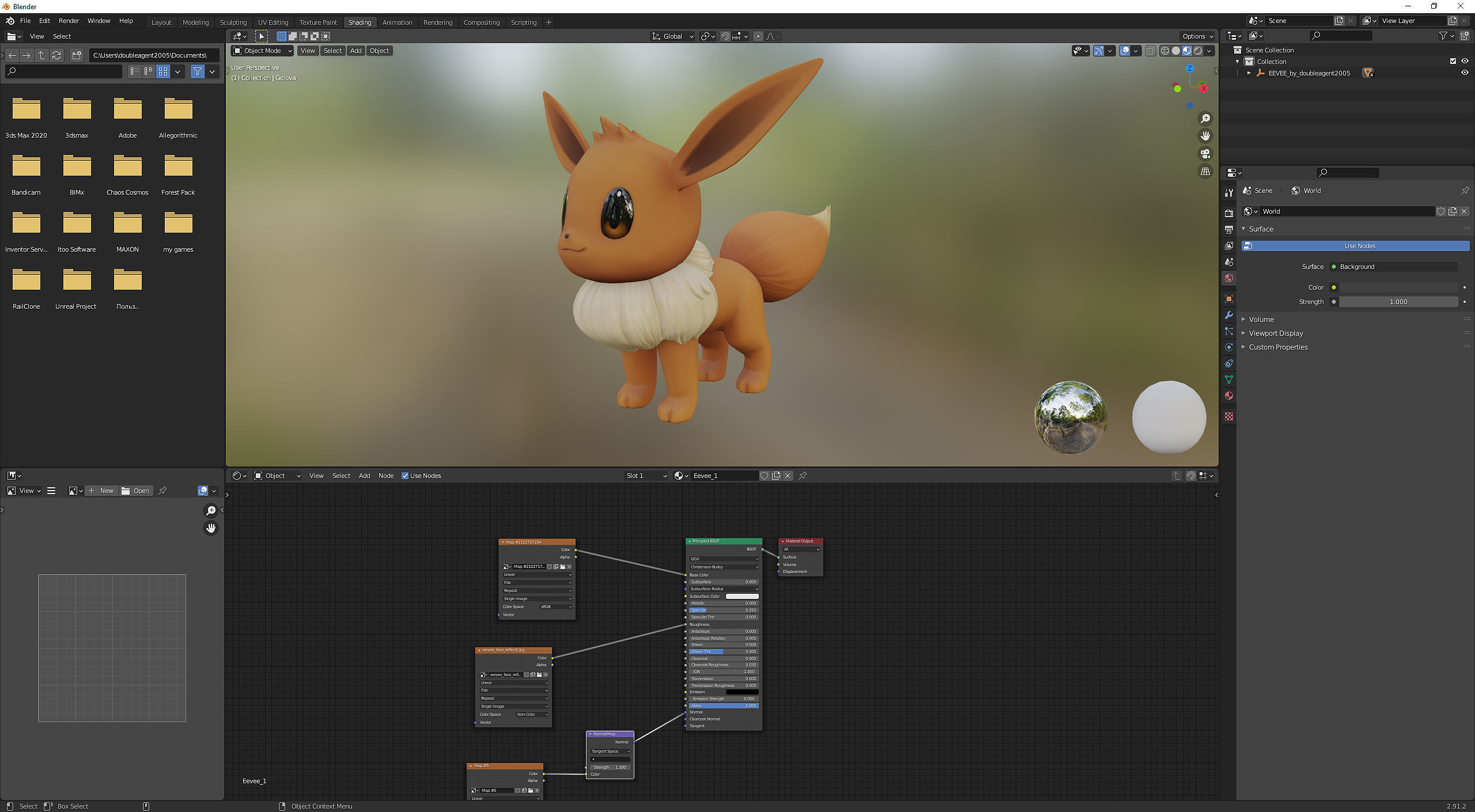
Task: Select solid viewport shading
Action: (1176, 51)
